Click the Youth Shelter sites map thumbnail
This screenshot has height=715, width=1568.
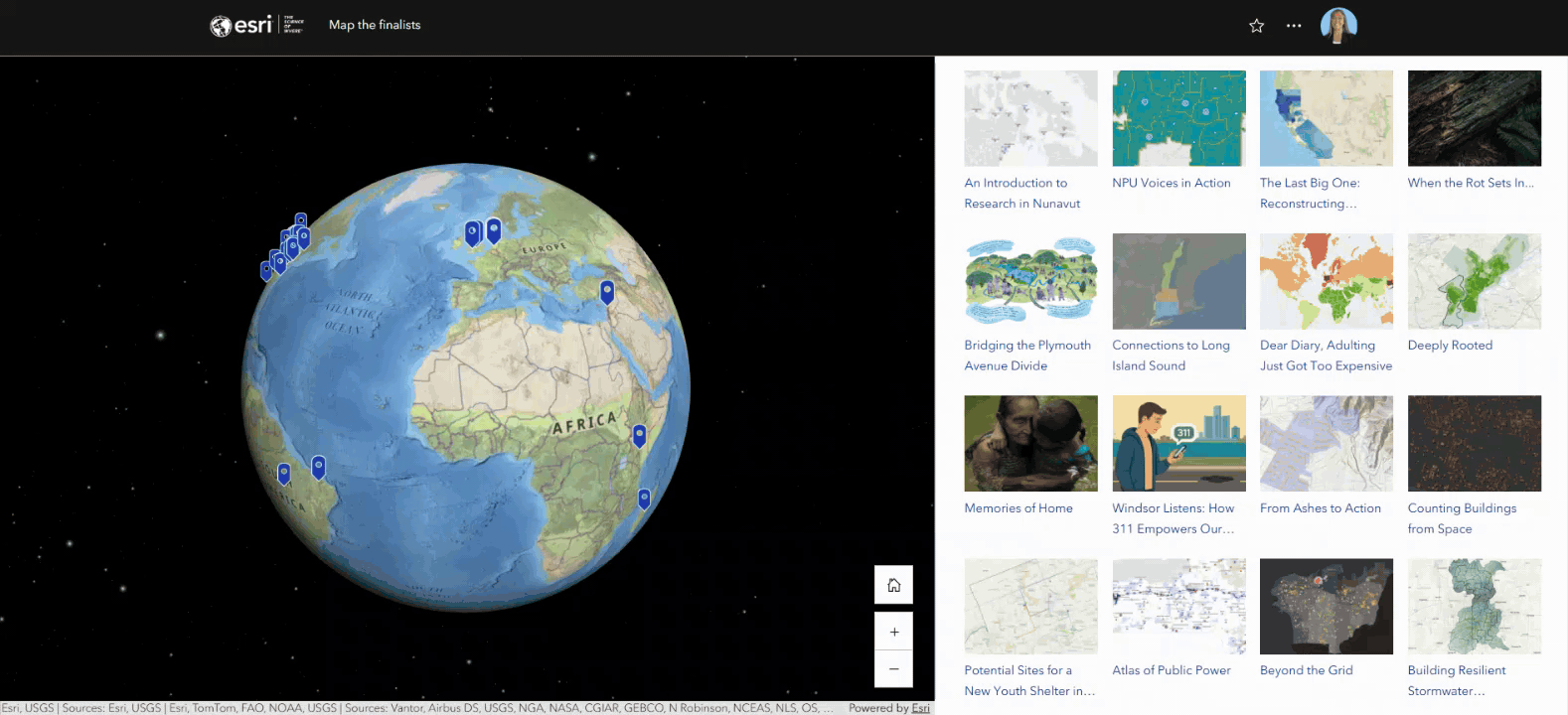click(1030, 606)
